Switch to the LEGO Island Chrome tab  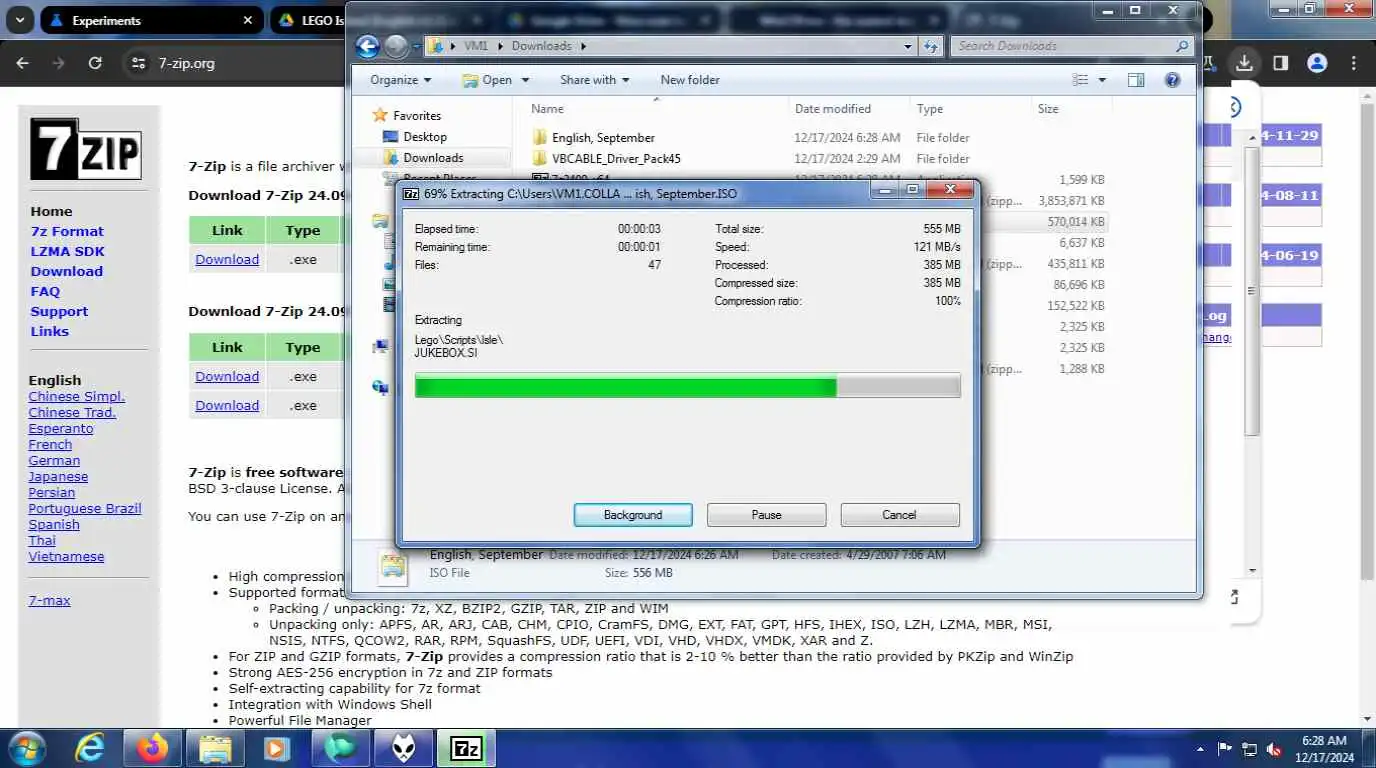(x=308, y=20)
